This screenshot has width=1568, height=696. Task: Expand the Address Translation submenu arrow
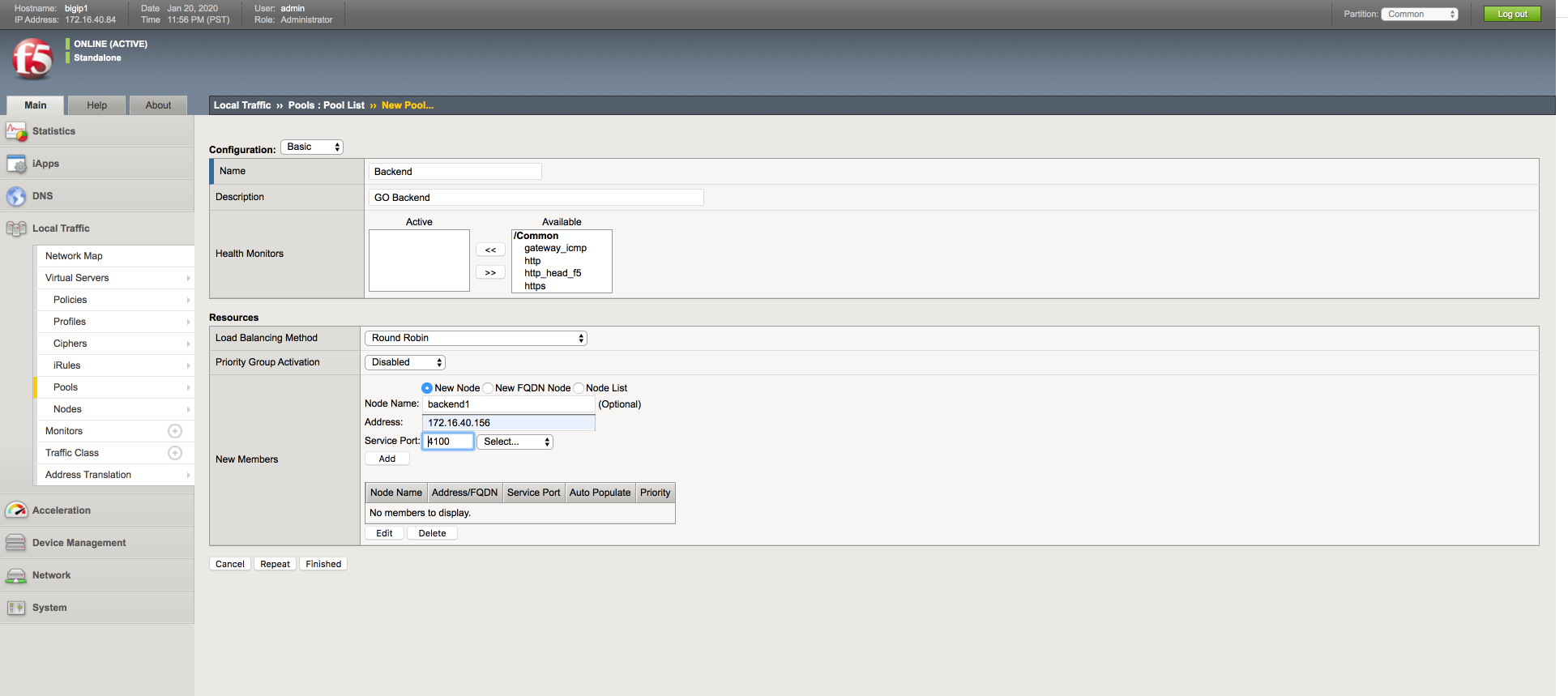pyautogui.click(x=188, y=475)
